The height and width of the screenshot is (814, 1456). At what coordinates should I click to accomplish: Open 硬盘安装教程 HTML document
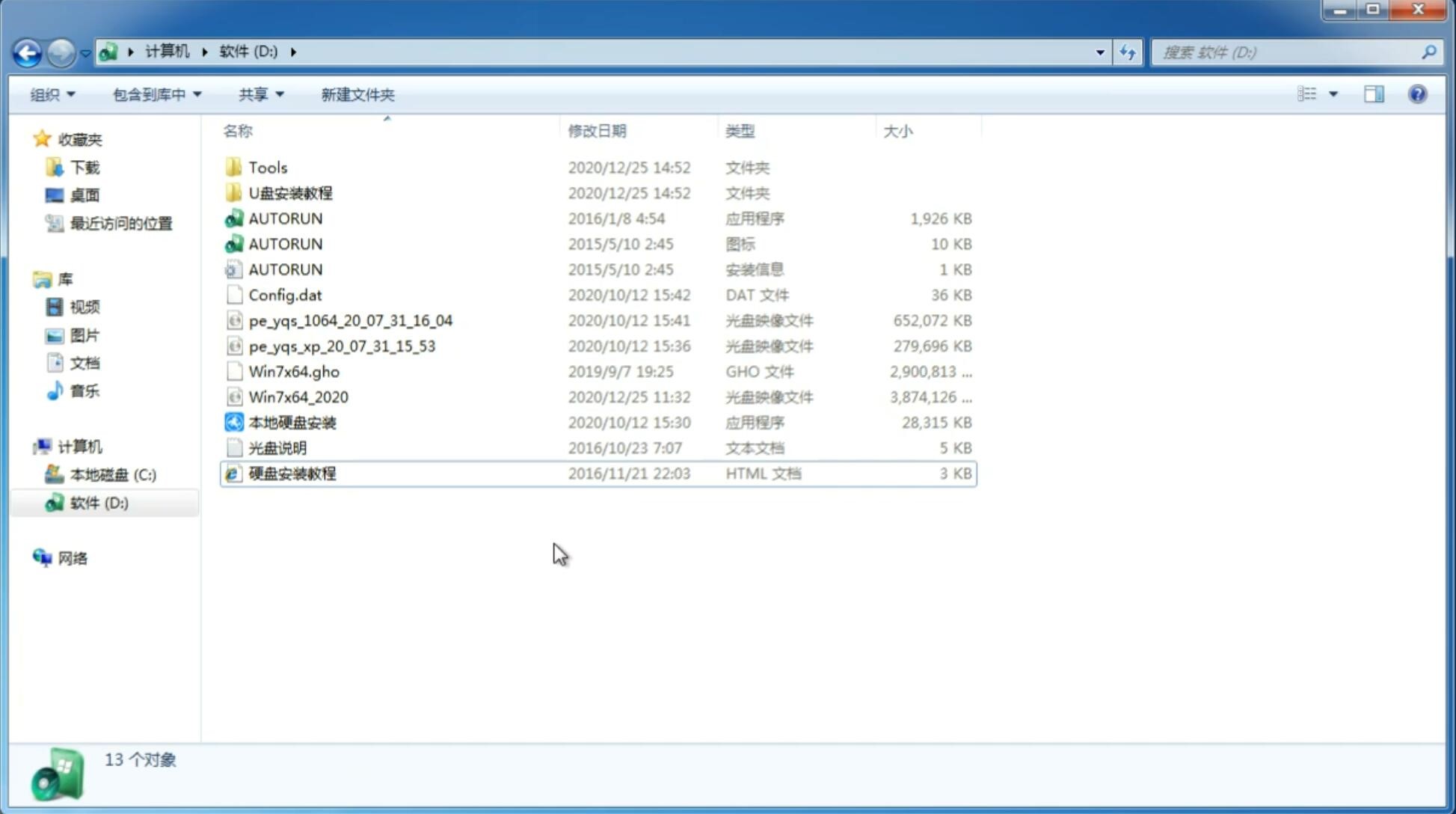292,473
